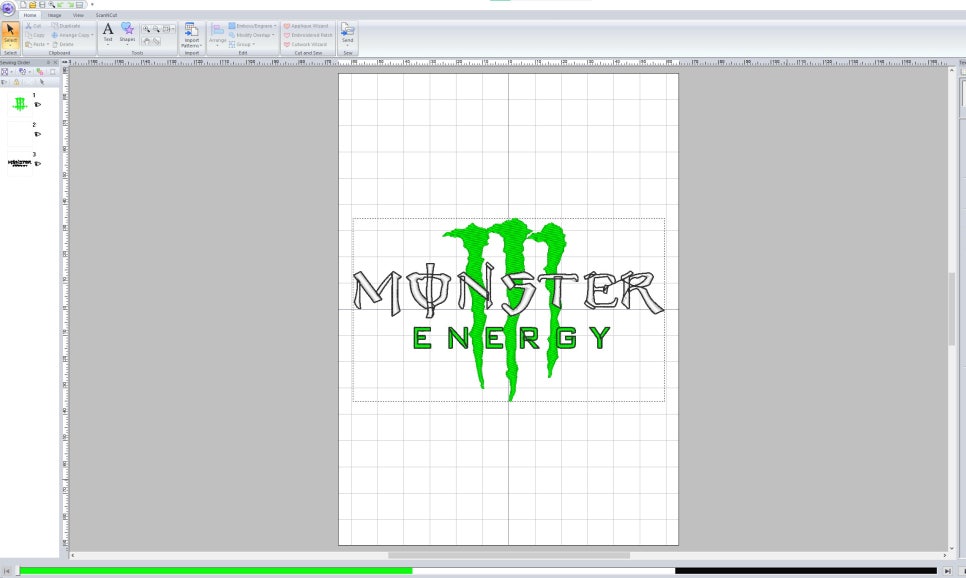Click the first Sewing Order toolbar icon
Image resolution: width=966 pixels, height=578 pixels.
[x=6, y=72]
